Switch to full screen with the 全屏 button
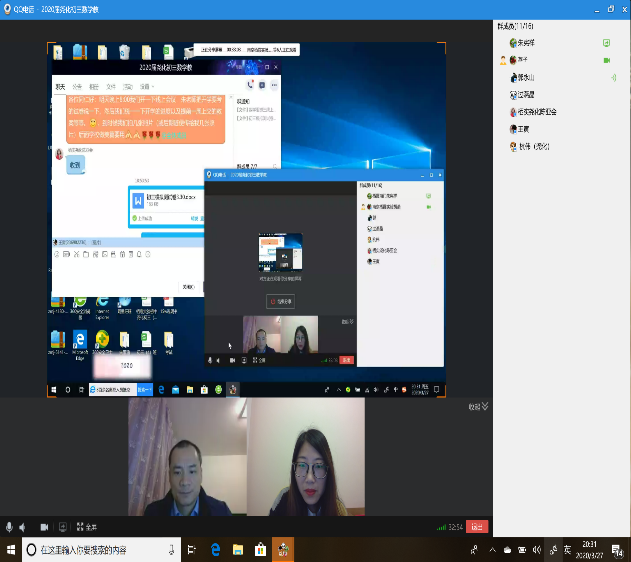The width and height of the screenshot is (631, 562). click(87, 527)
